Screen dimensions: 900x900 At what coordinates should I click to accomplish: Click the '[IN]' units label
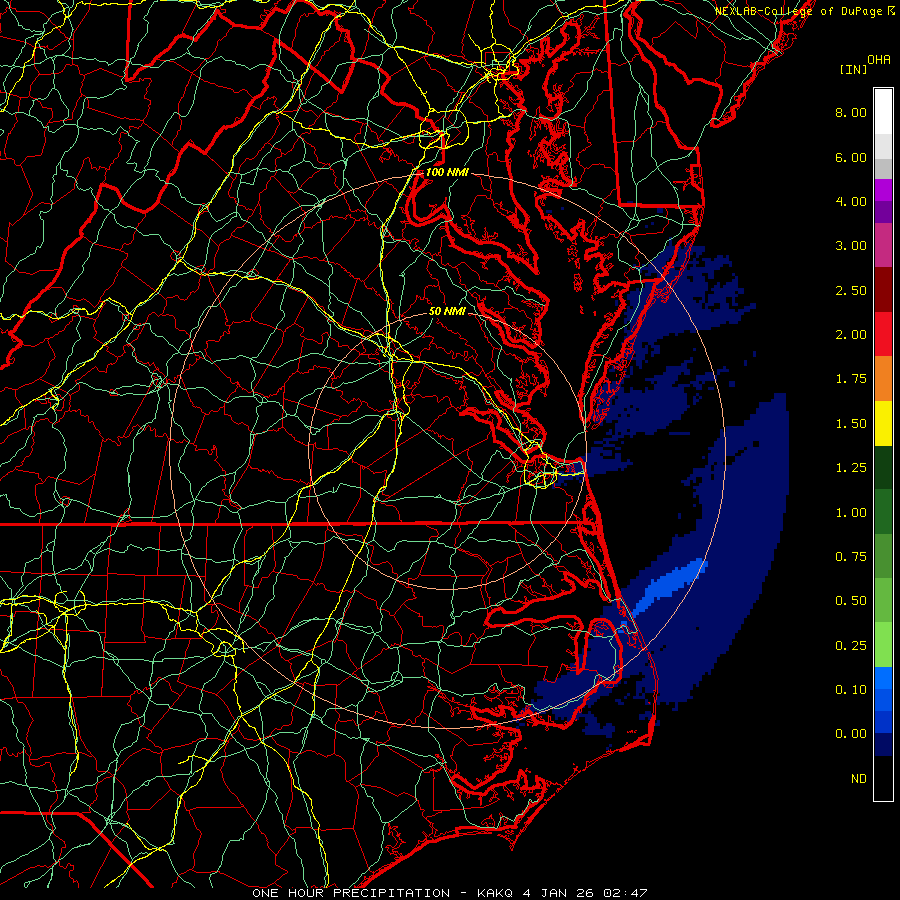coord(853,69)
